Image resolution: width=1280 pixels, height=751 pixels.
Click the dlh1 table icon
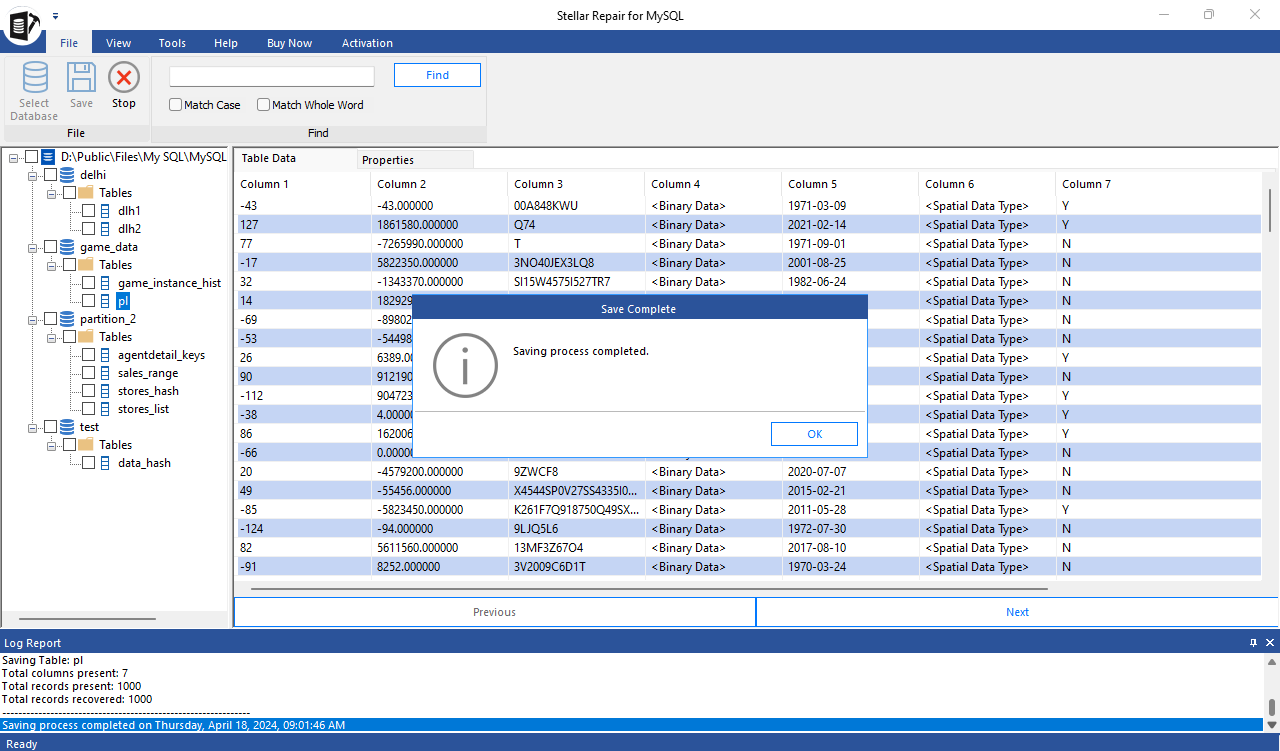click(x=106, y=211)
